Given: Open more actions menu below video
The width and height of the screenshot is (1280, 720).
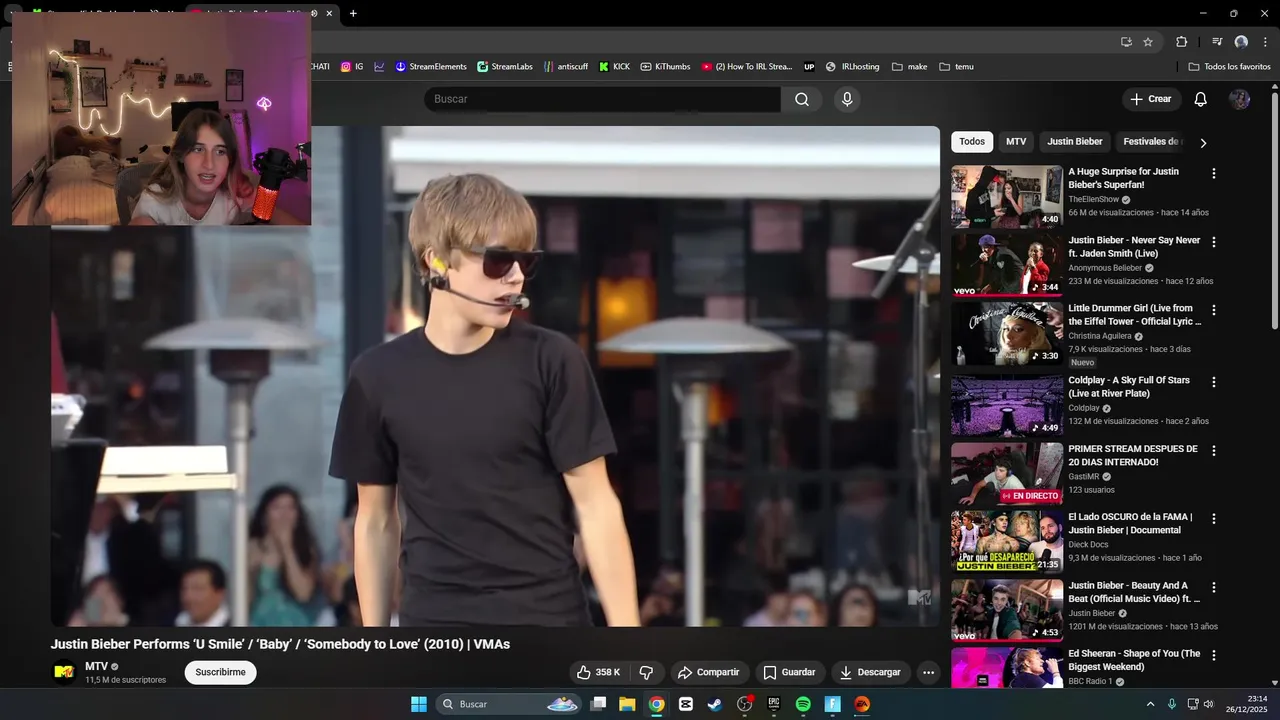Looking at the screenshot, I should click(x=928, y=672).
